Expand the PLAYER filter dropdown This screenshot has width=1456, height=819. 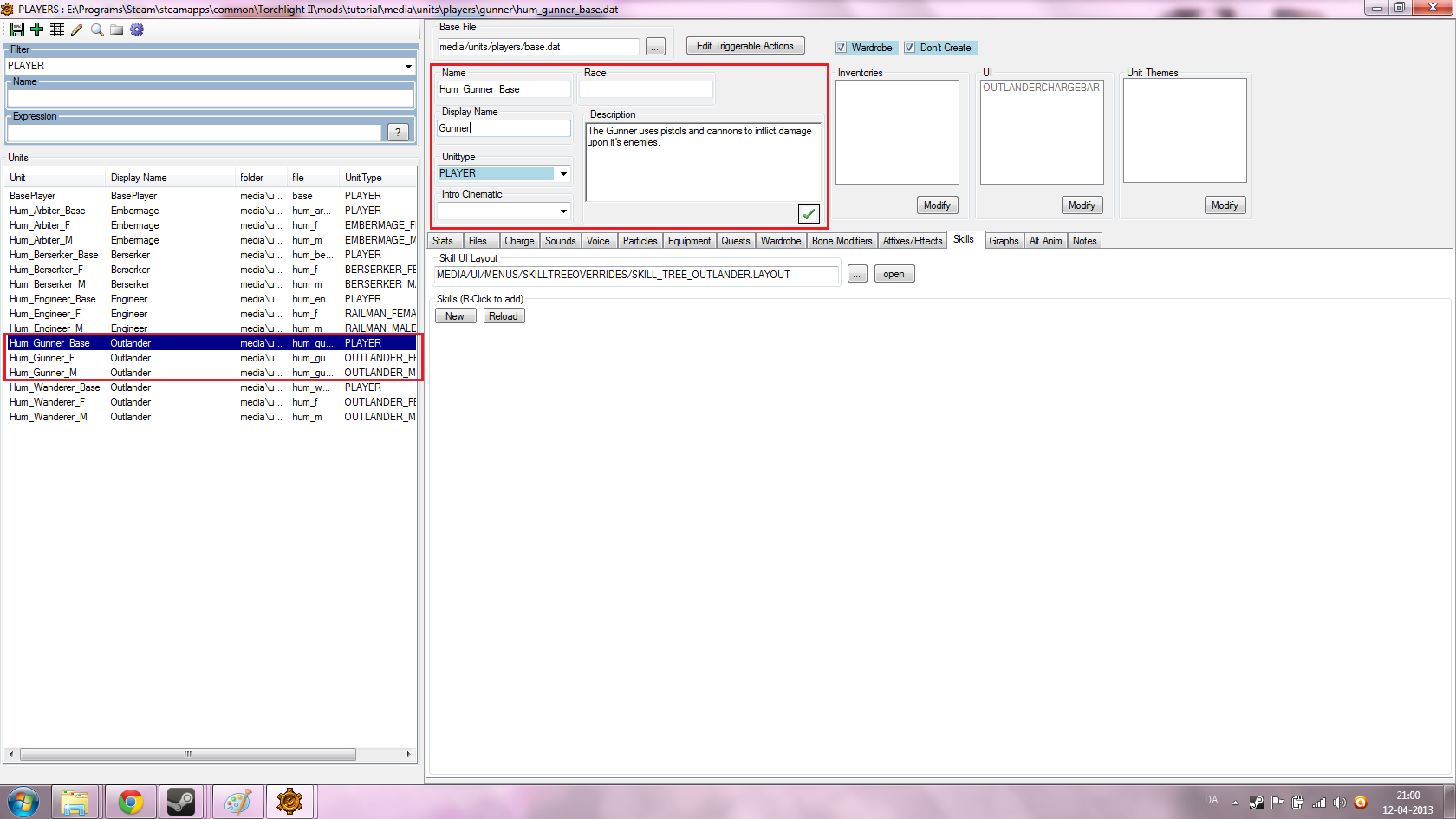408,66
